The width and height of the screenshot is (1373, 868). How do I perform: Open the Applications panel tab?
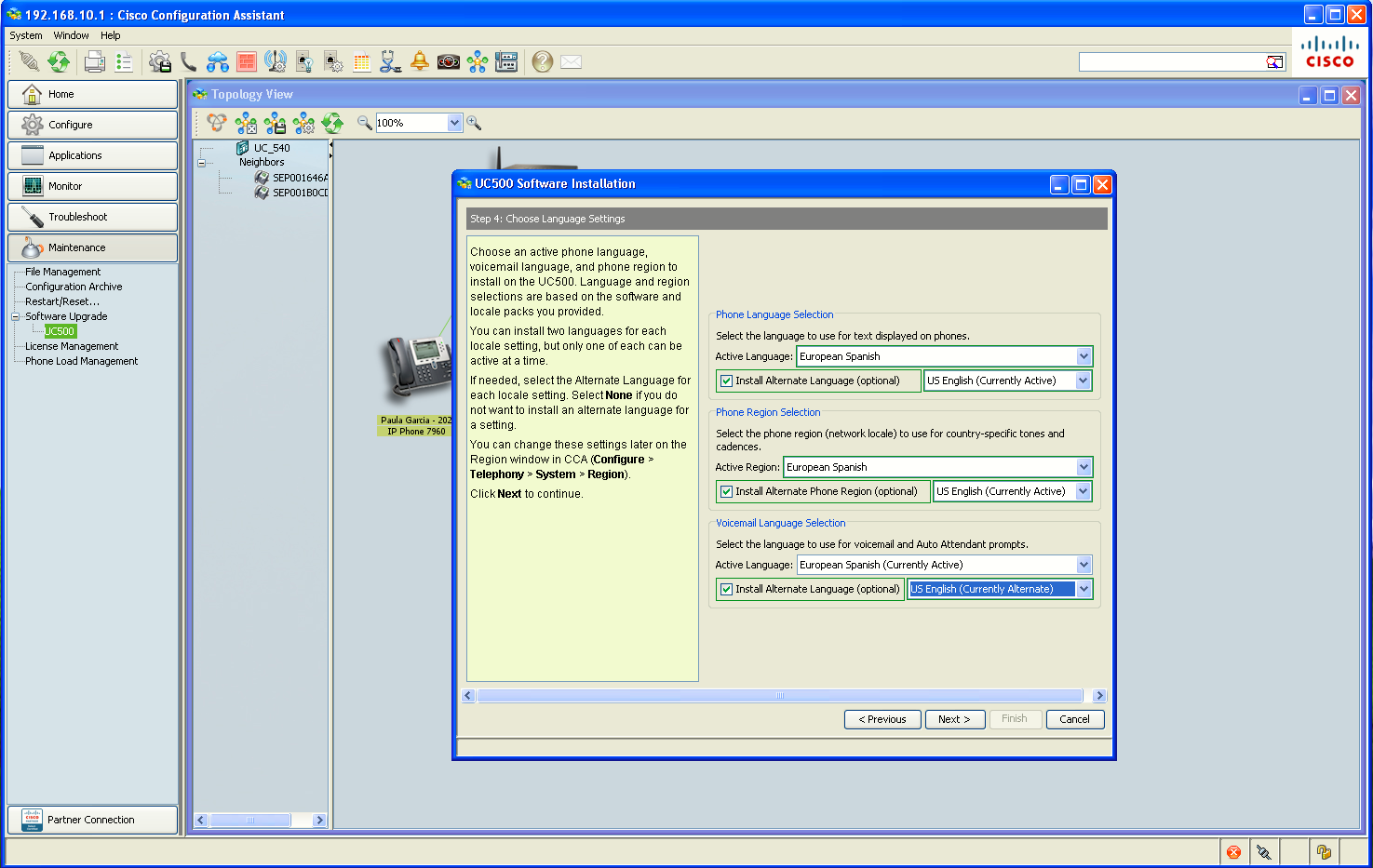coord(92,155)
